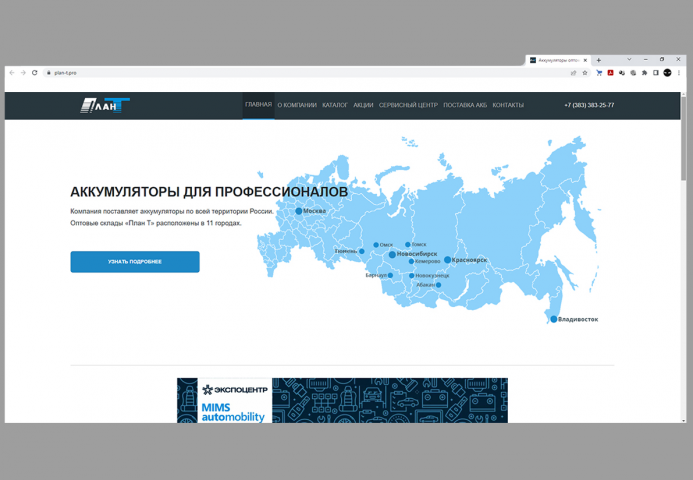The width and height of the screenshot is (693, 480).
Task: Go back to previous page
Action: point(12,72)
